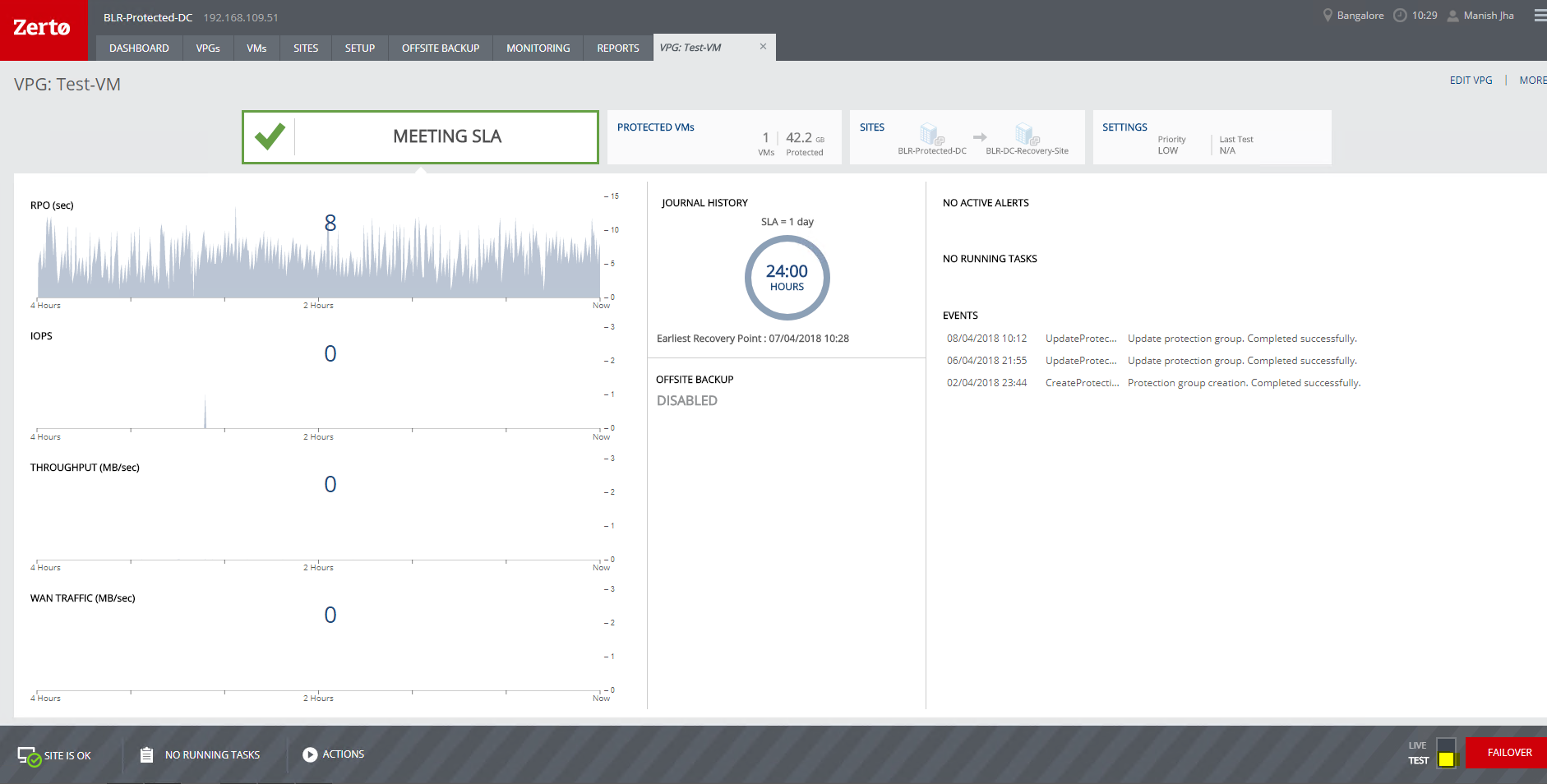Open the MORE dropdown
This screenshot has height=784, width=1547.
(1532, 81)
